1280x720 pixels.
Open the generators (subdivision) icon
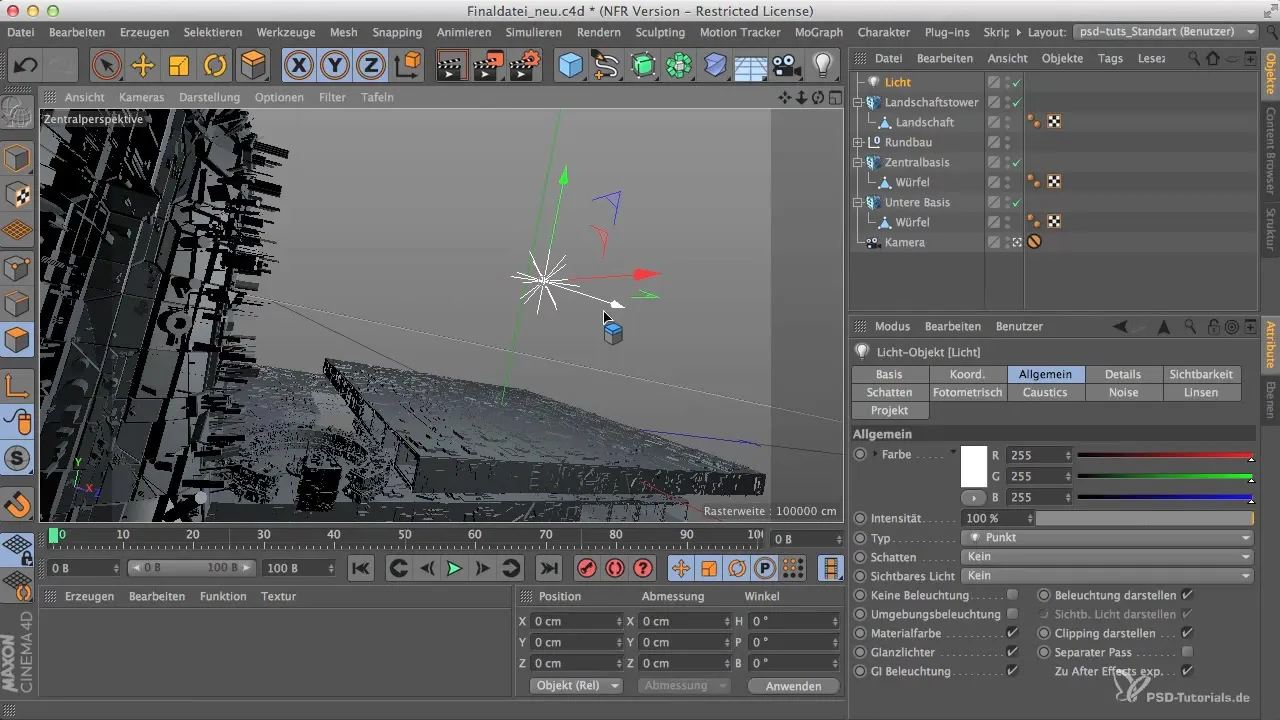pyautogui.click(x=643, y=66)
